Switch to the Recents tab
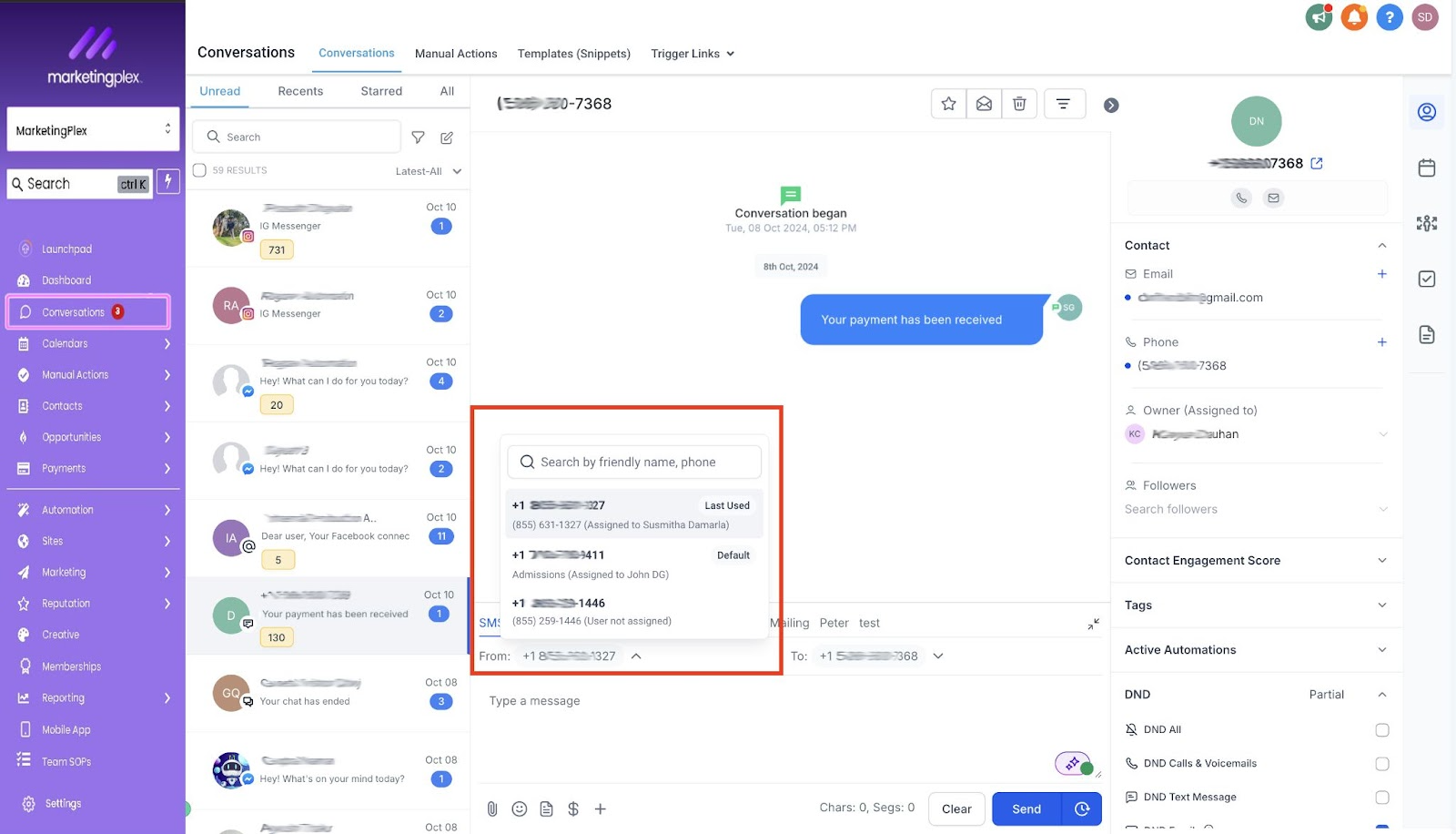The image size is (1456, 834). tap(300, 91)
